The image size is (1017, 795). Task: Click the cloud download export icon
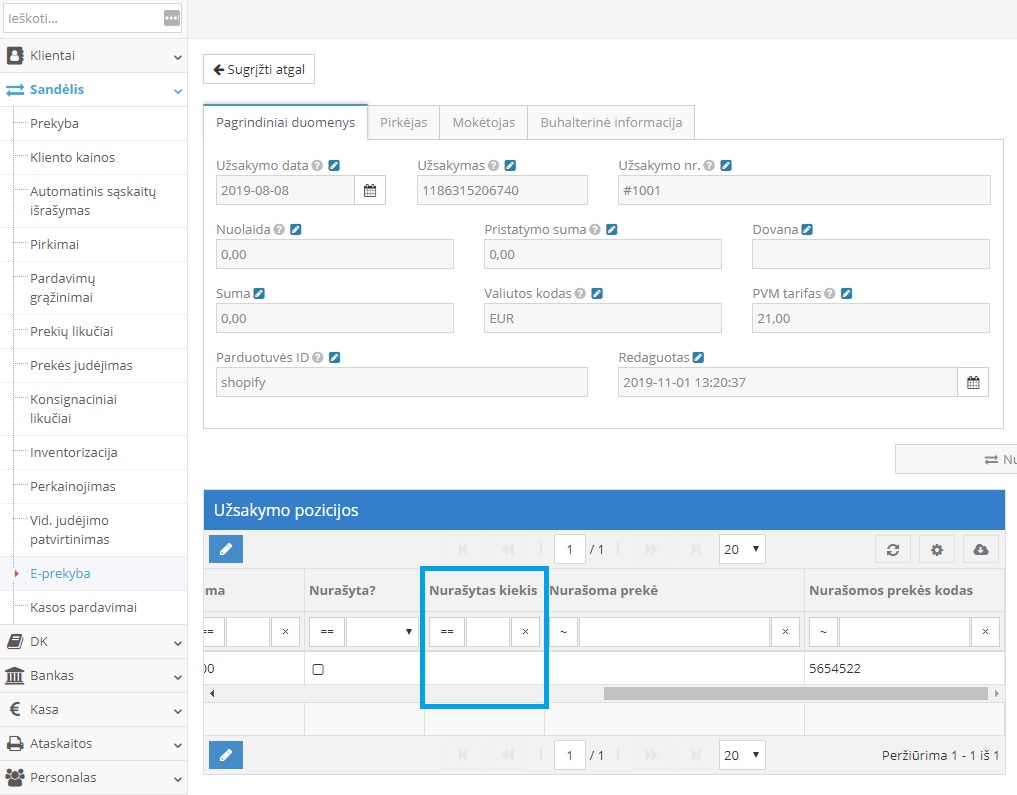click(980, 550)
